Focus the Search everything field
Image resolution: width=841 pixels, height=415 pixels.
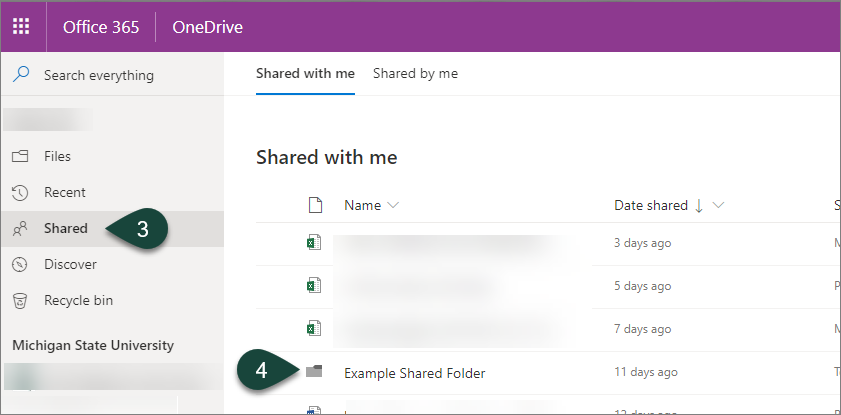(112, 75)
